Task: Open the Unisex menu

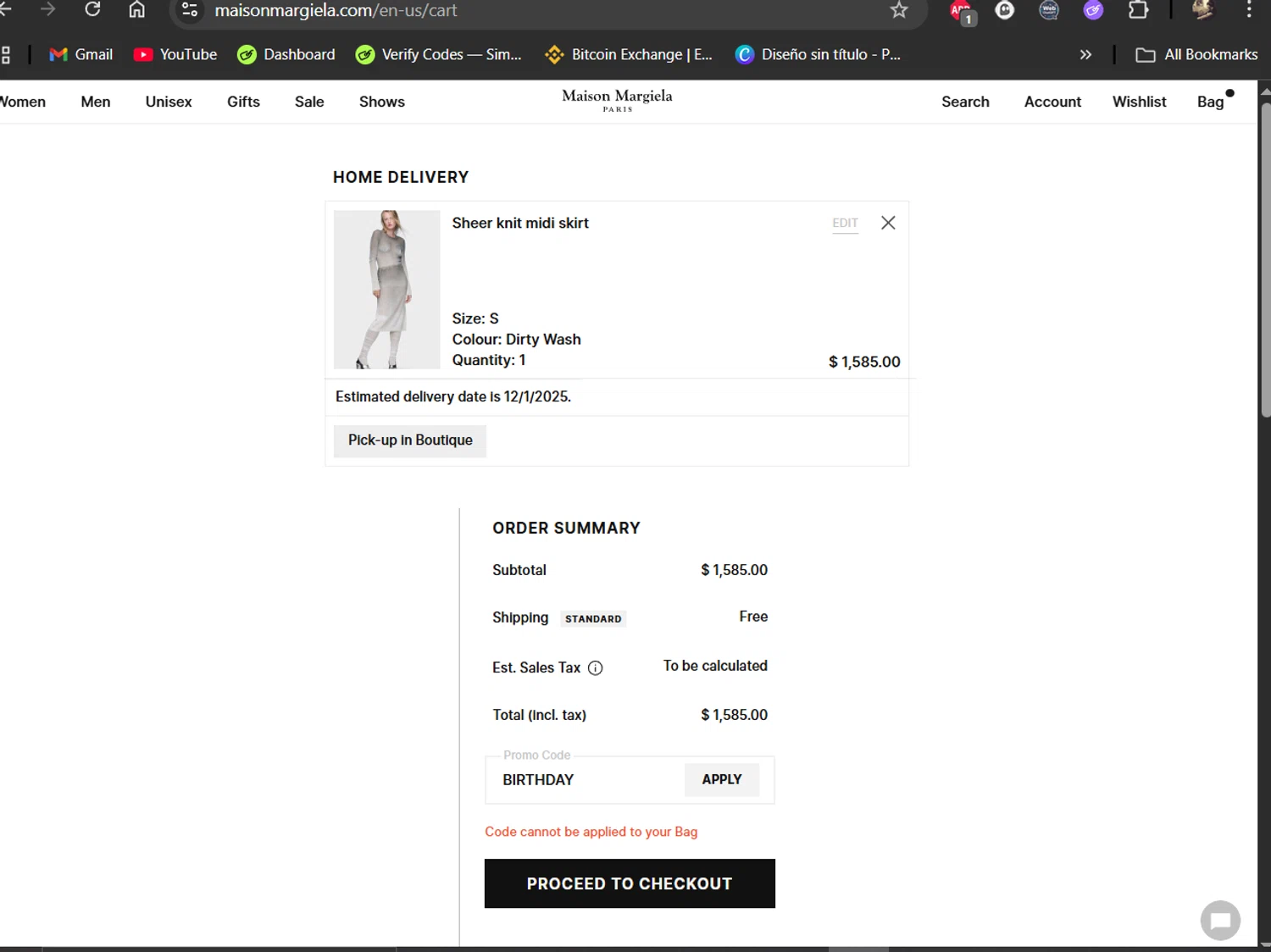Action: tap(169, 102)
